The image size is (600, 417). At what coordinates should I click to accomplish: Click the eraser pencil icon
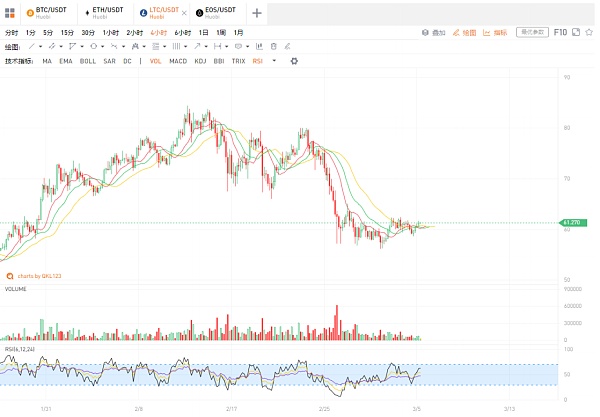click(x=287, y=46)
